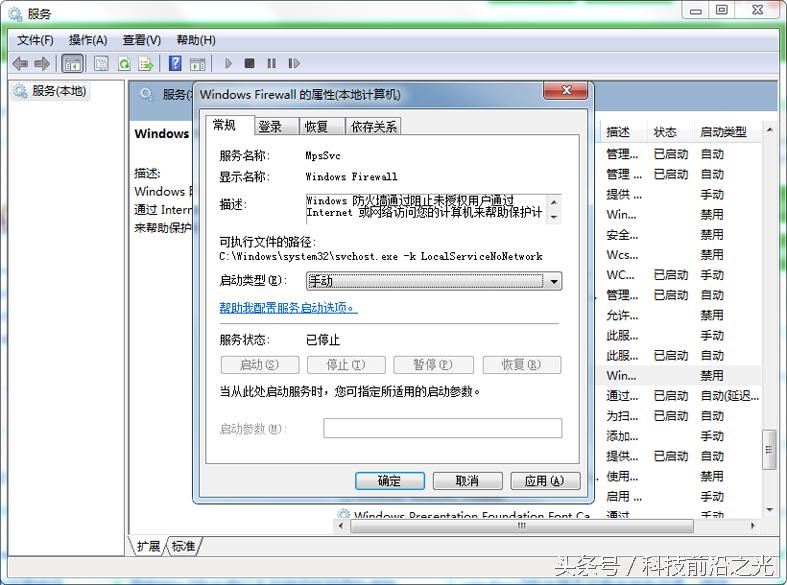787x585 pixels.
Task: Switch to the 标准 view tab
Action: click(183, 546)
